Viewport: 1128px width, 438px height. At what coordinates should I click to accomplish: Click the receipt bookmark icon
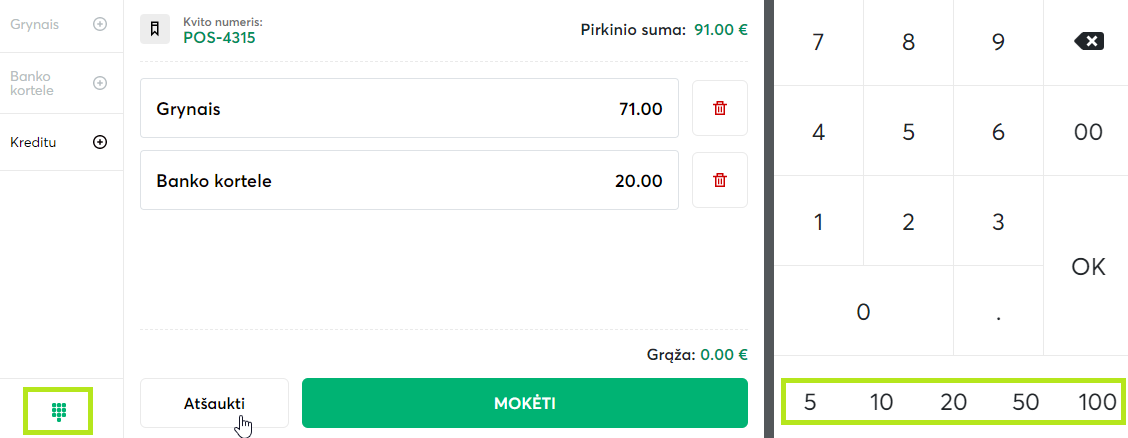click(x=154, y=29)
